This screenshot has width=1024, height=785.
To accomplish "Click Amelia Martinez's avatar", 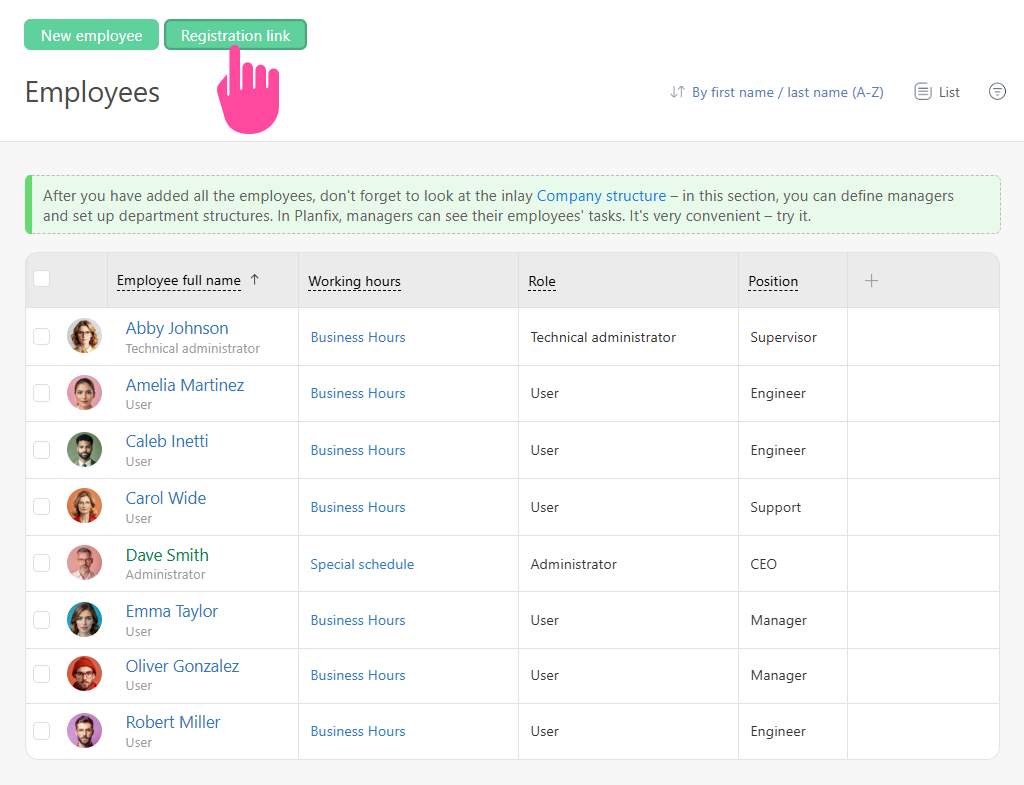I will click(x=84, y=392).
